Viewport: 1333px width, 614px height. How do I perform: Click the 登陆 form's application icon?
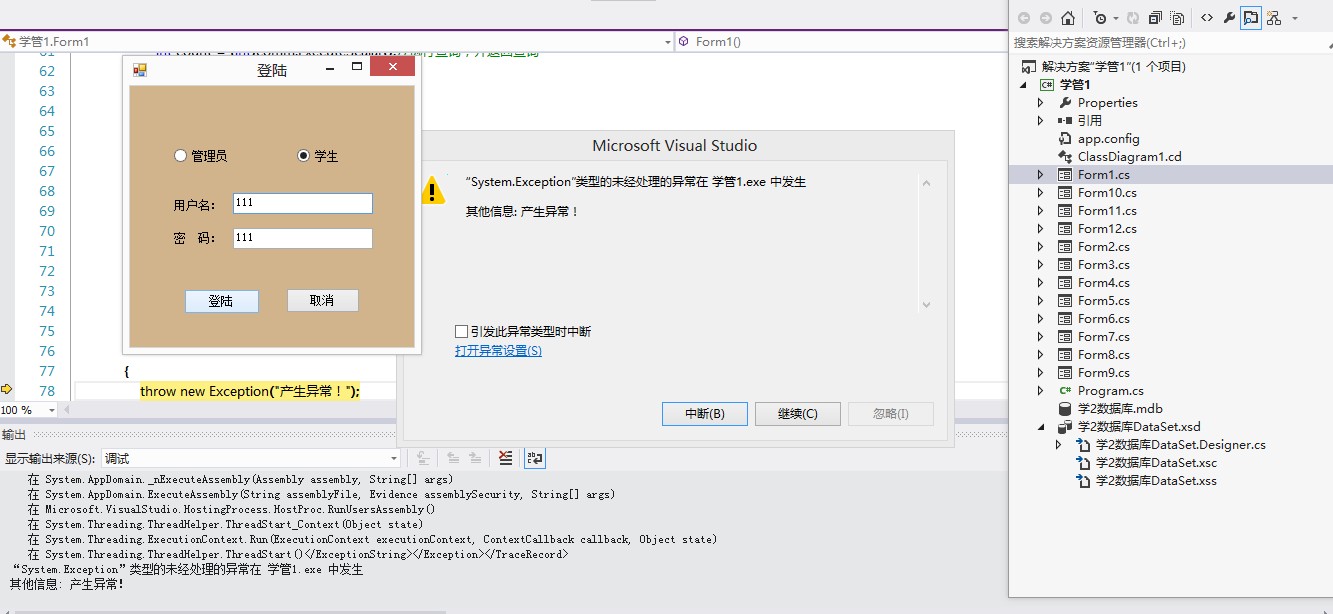tap(140, 70)
